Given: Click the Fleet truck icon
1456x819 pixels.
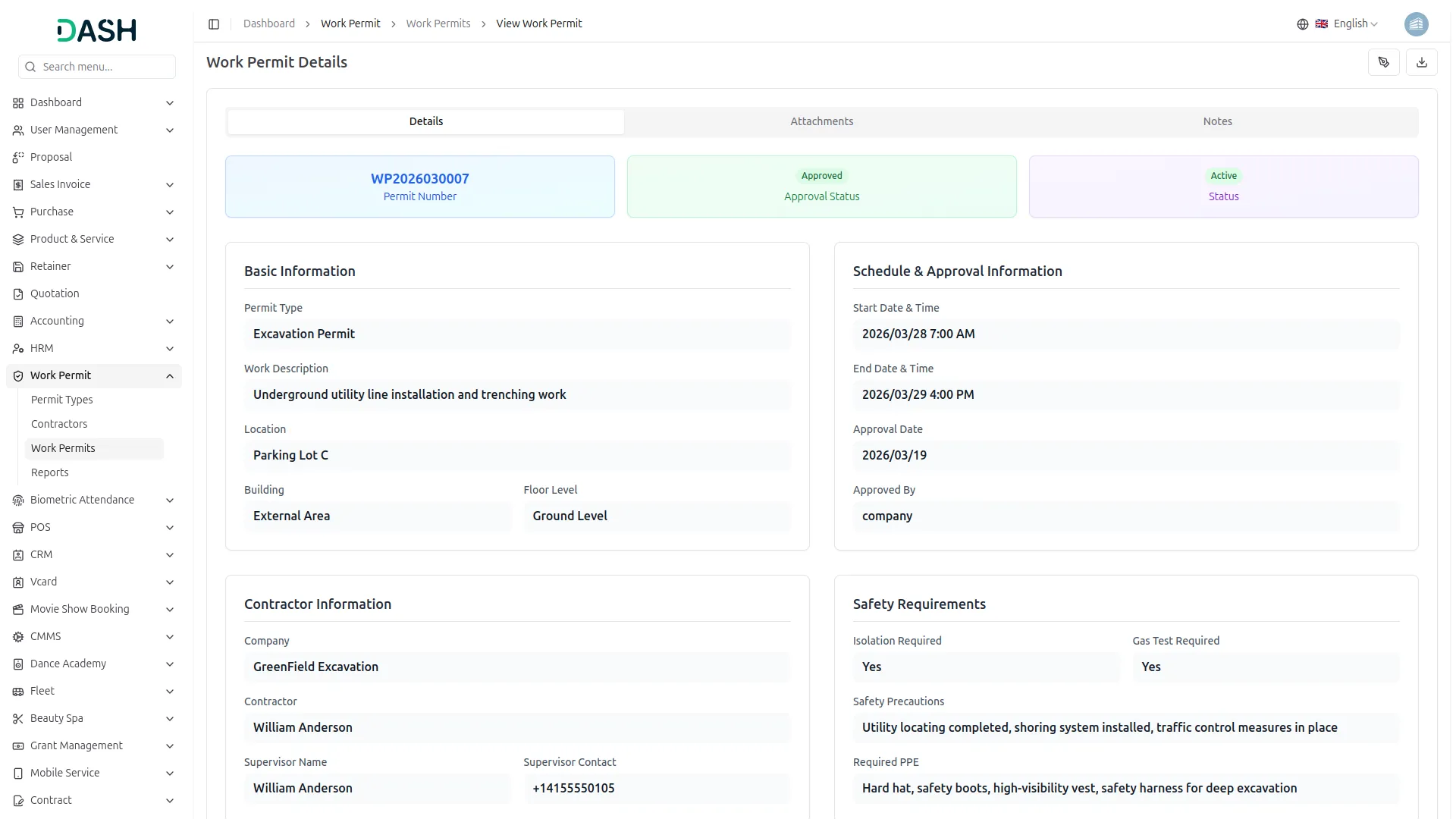Looking at the screenshot, I should click(x=18, y=692).
